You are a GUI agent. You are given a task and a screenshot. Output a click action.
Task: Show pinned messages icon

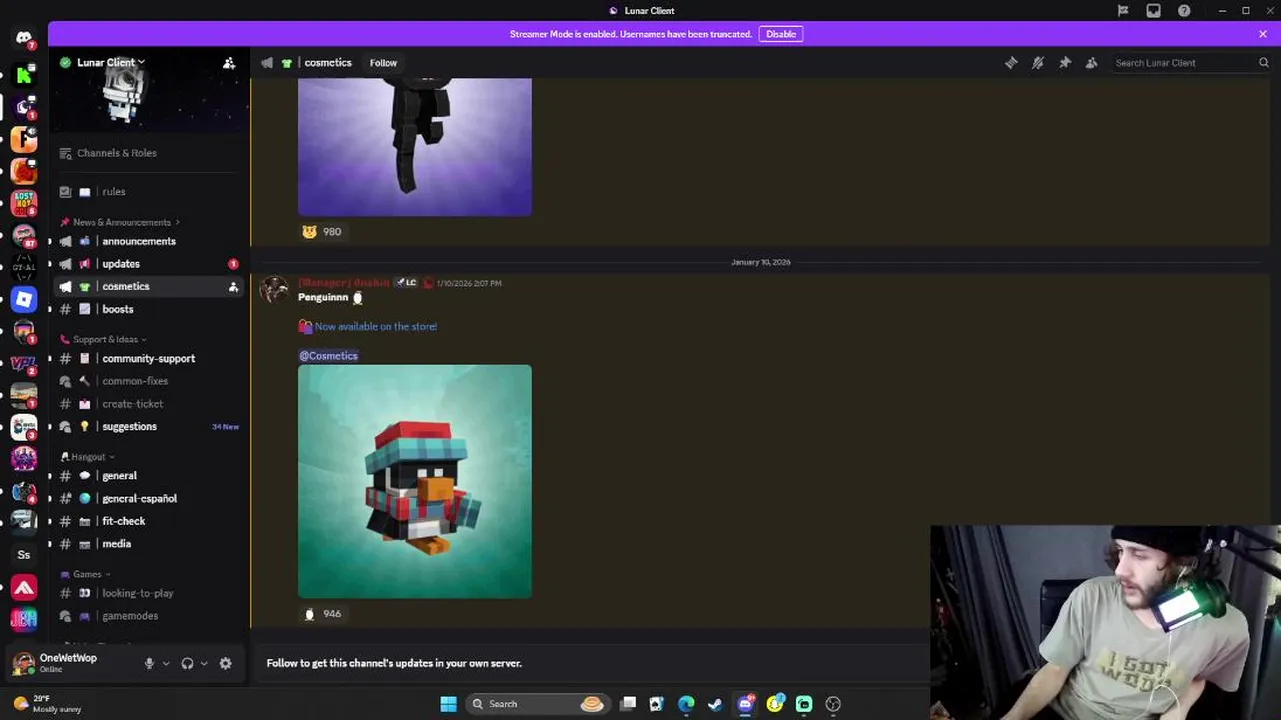pos(1065,63)
